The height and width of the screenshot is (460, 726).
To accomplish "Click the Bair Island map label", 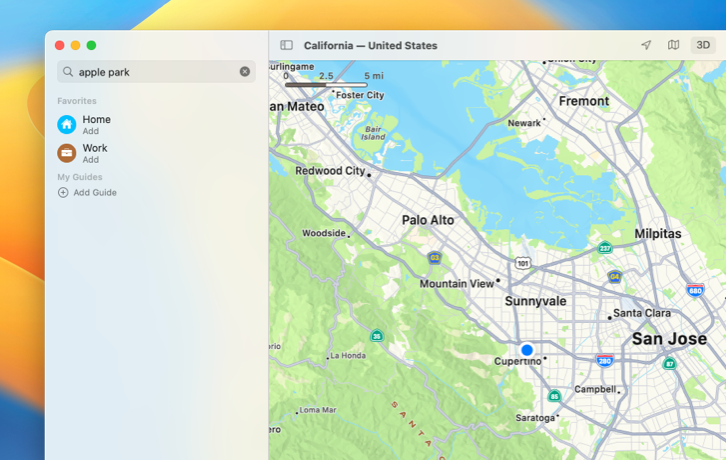I will click(373, 133).
